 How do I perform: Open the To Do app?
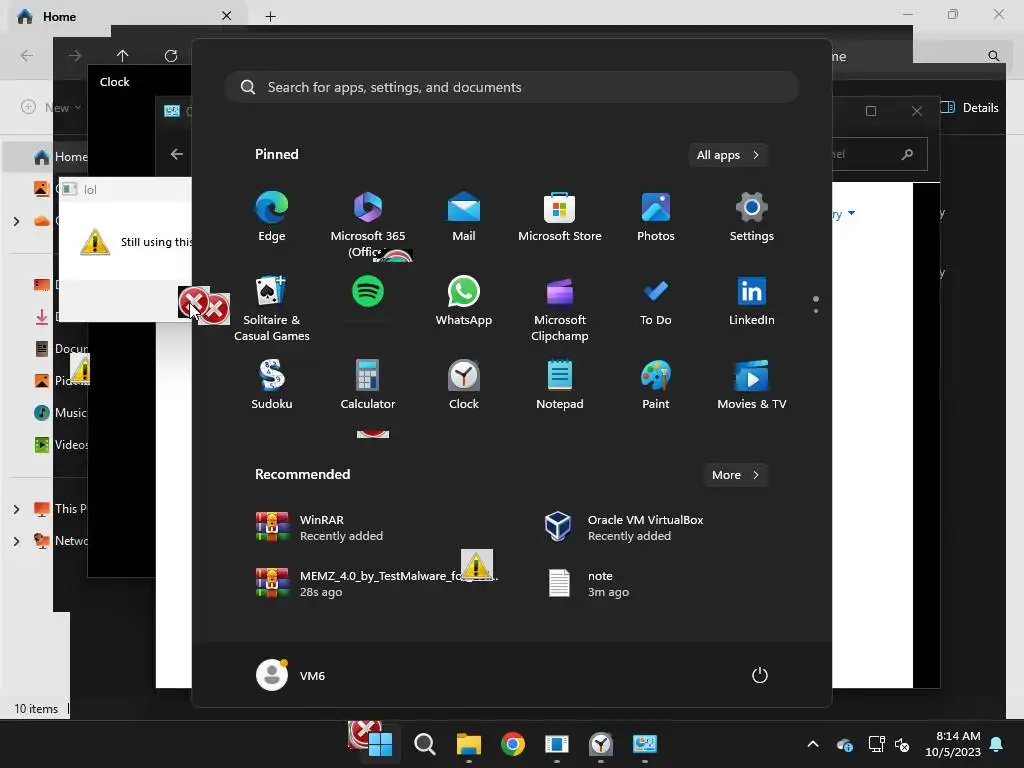[x=656, y=301]
